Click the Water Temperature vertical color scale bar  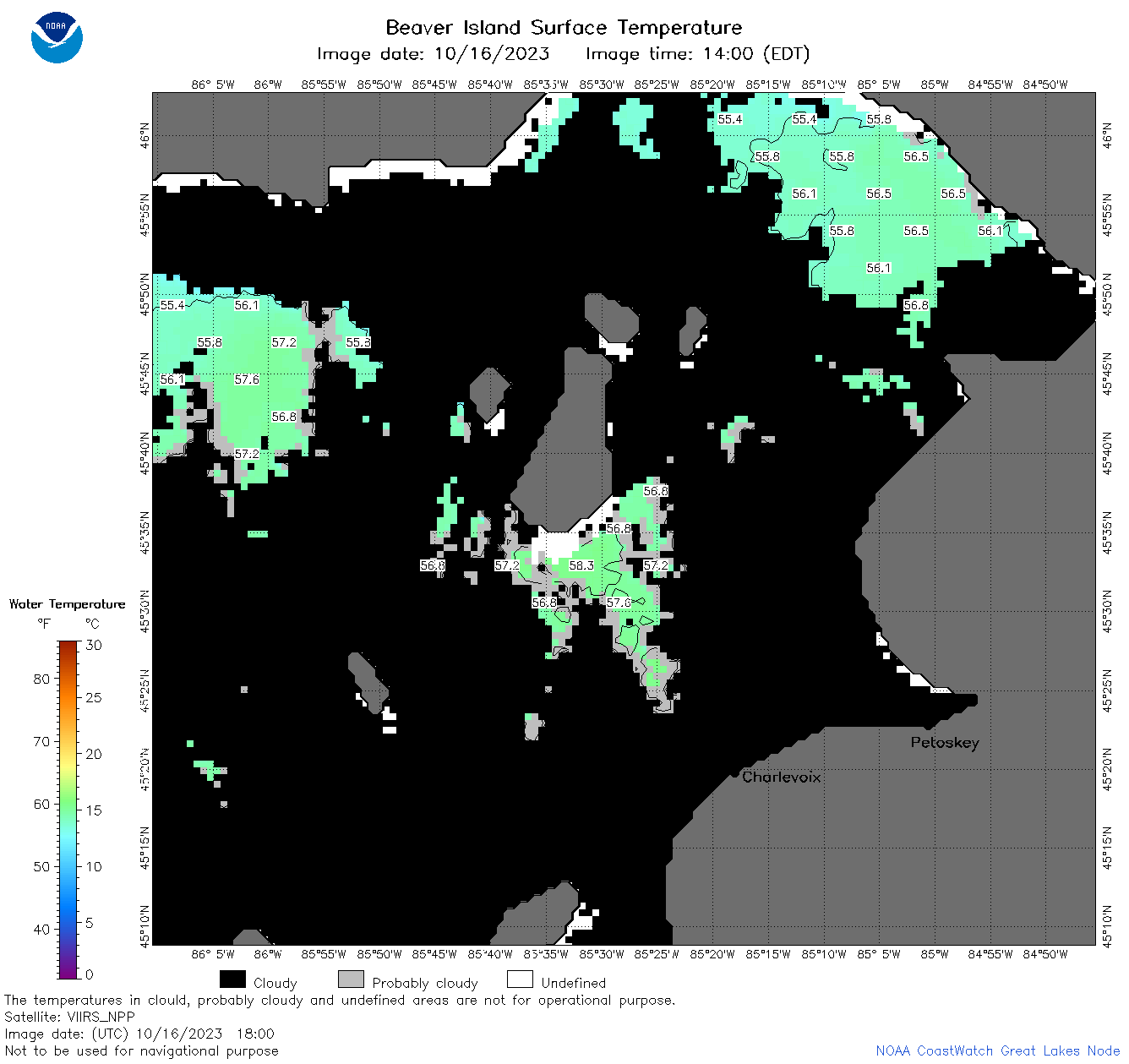click(x=68, y=808)
